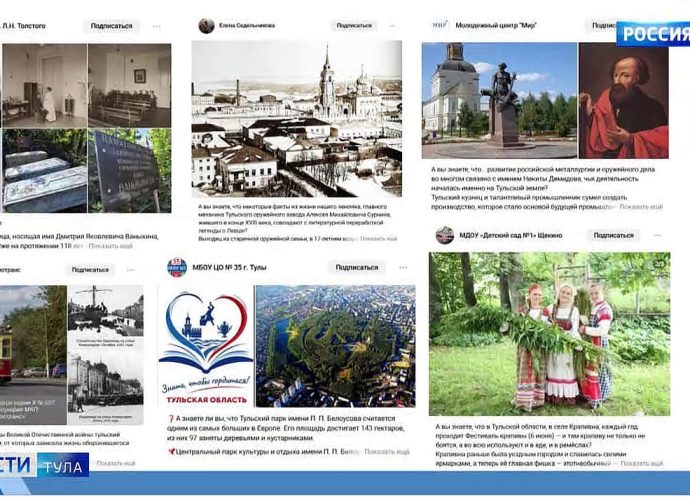Open the portrait painting in the red robe
690x500 pixels.
pos(624,100)
